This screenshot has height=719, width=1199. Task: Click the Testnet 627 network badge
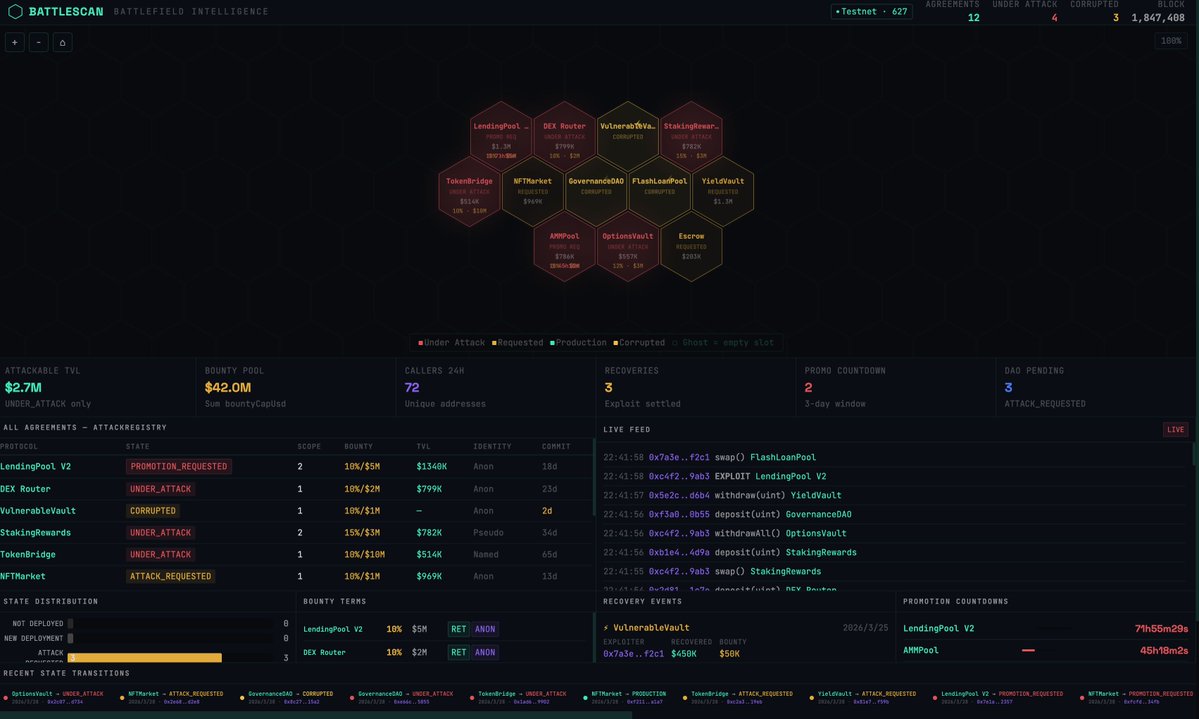871,11
